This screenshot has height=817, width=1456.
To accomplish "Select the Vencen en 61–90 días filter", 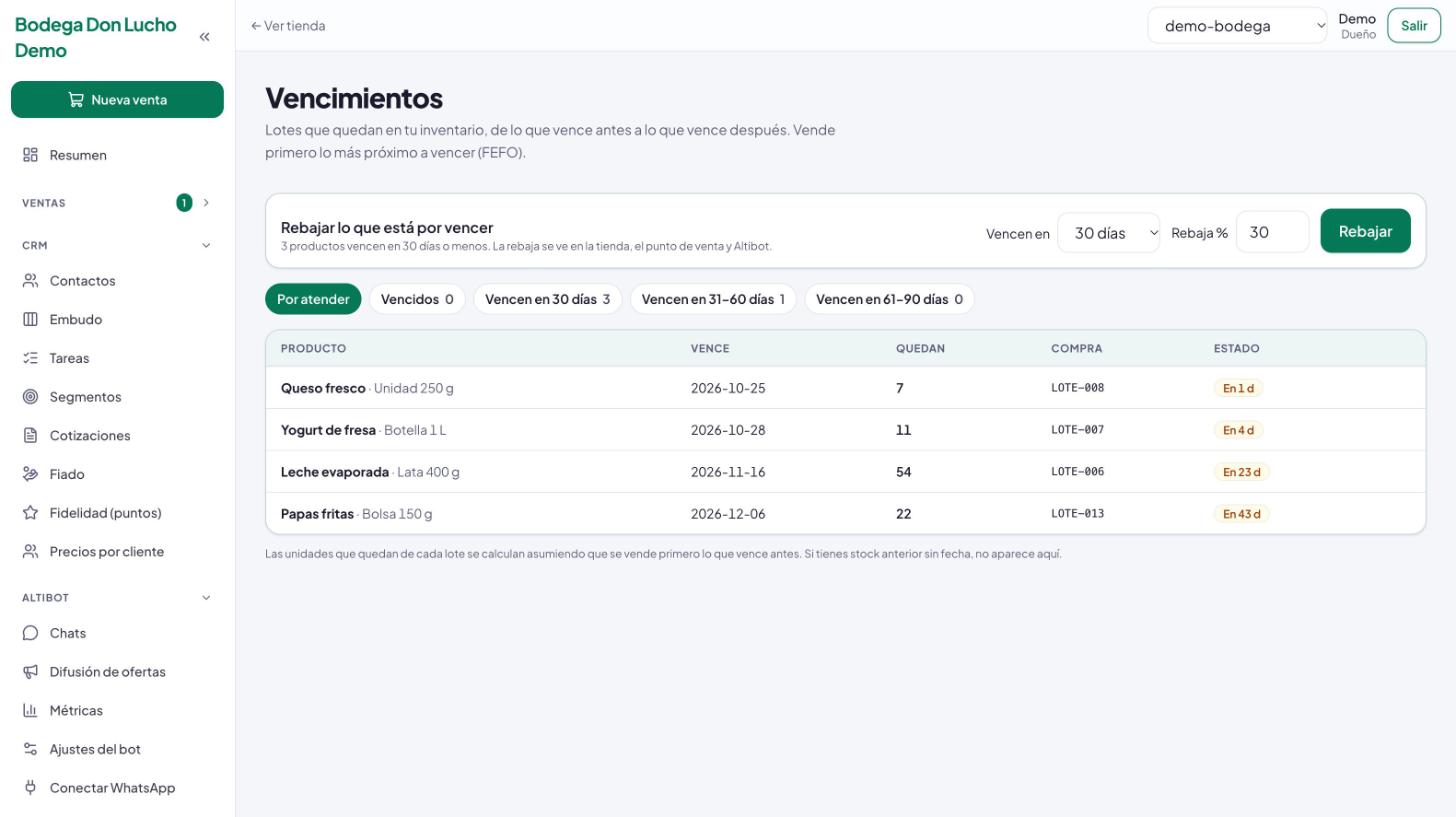I will pyautogui.click(x=889, y=299).
